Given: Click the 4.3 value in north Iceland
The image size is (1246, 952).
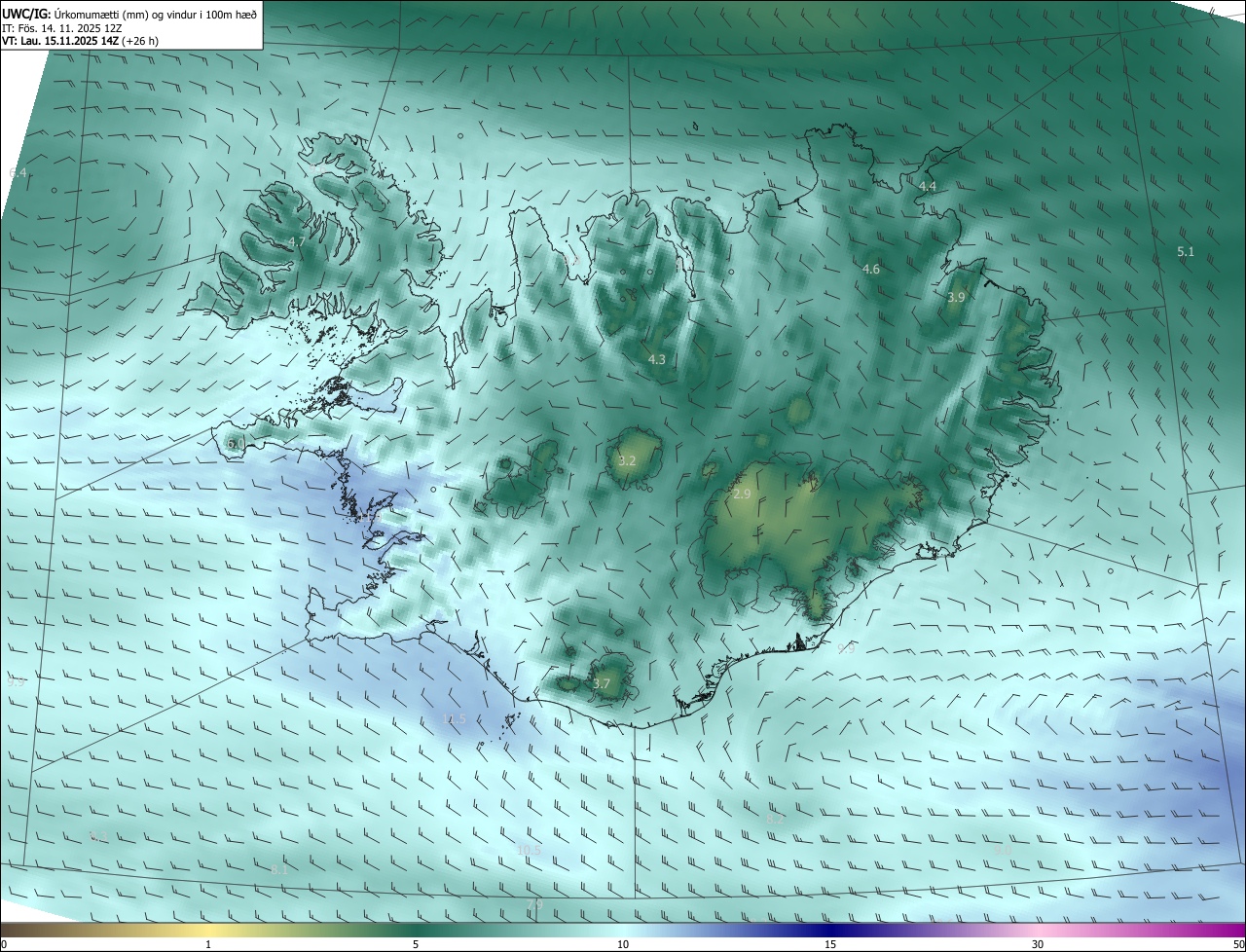Looking at the screenshot, I should click(x=657, y=360).
